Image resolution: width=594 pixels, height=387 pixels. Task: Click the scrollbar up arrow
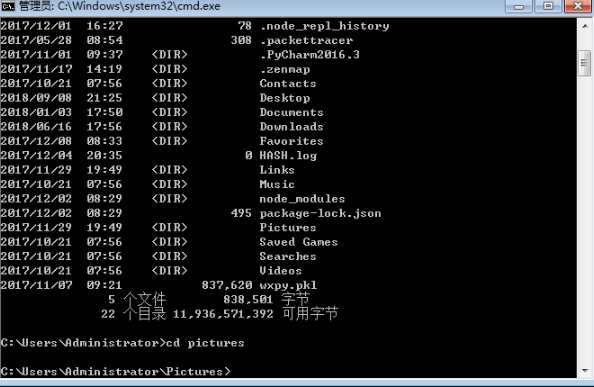(585, 26)
